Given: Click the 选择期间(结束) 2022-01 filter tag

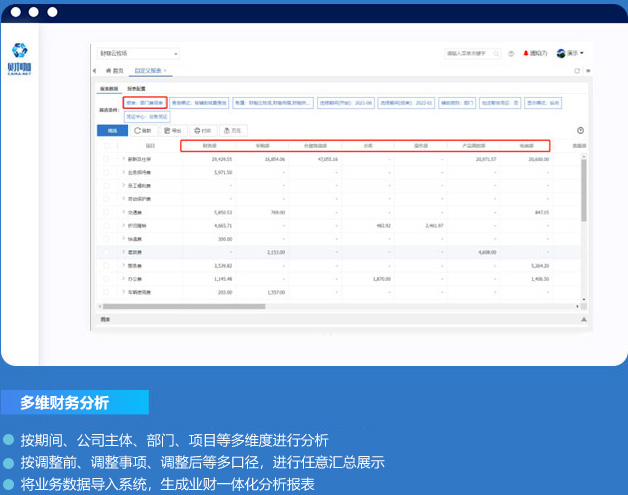Looking at the screenshot, I should pos(406,103).
